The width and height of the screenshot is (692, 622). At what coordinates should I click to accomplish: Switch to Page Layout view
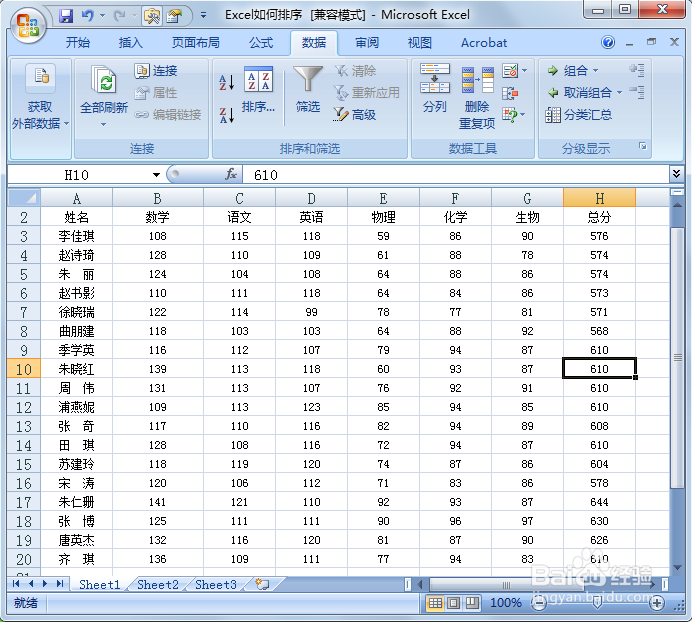(x=454, y=603)
